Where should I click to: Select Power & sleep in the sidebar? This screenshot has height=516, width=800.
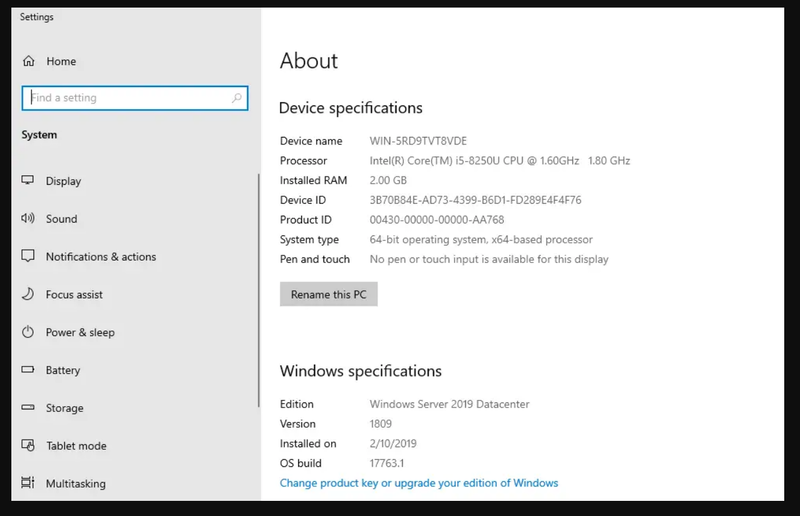(x=80, y=332)
